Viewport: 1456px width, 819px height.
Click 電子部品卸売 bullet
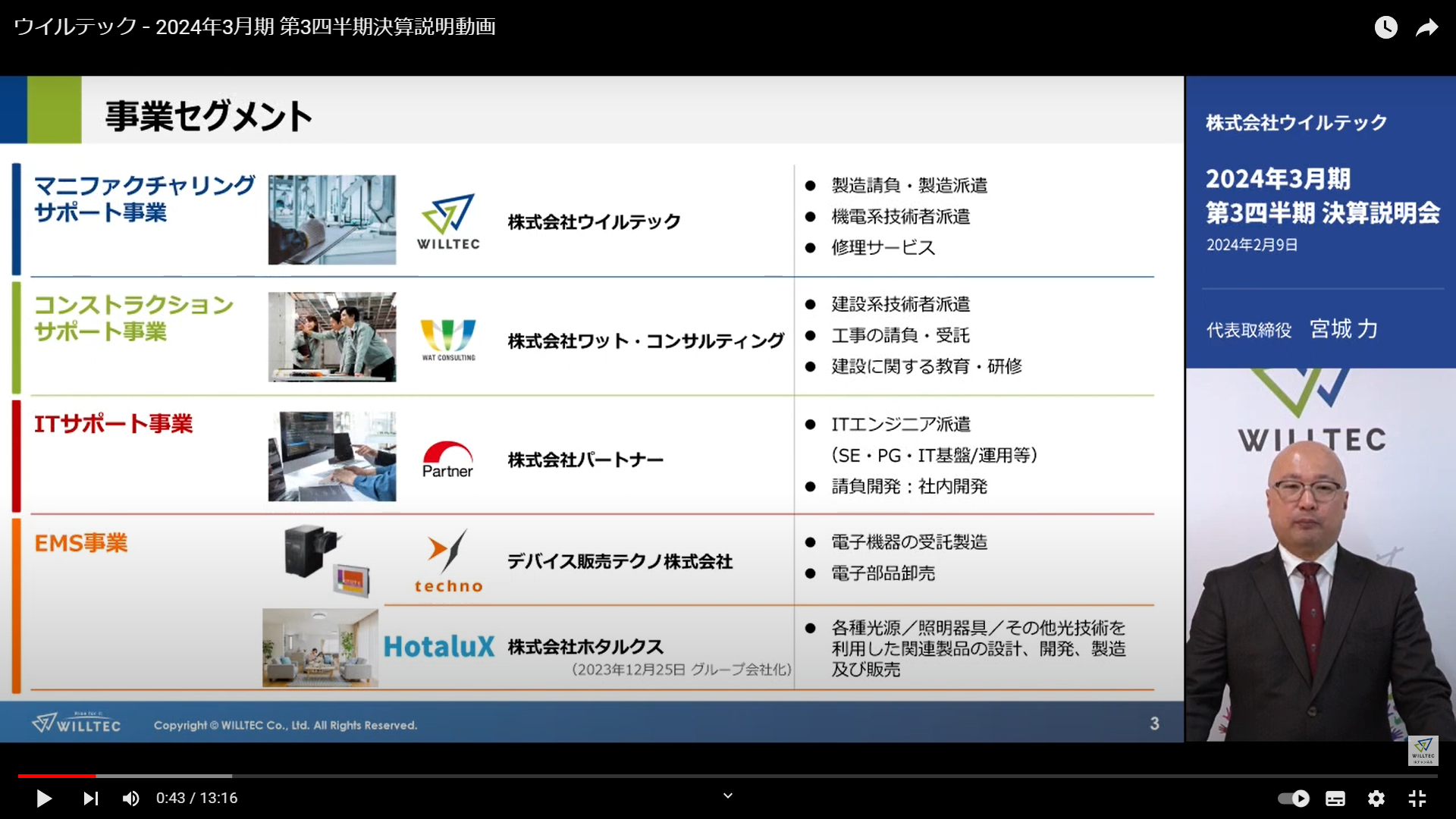click(883, 573)
